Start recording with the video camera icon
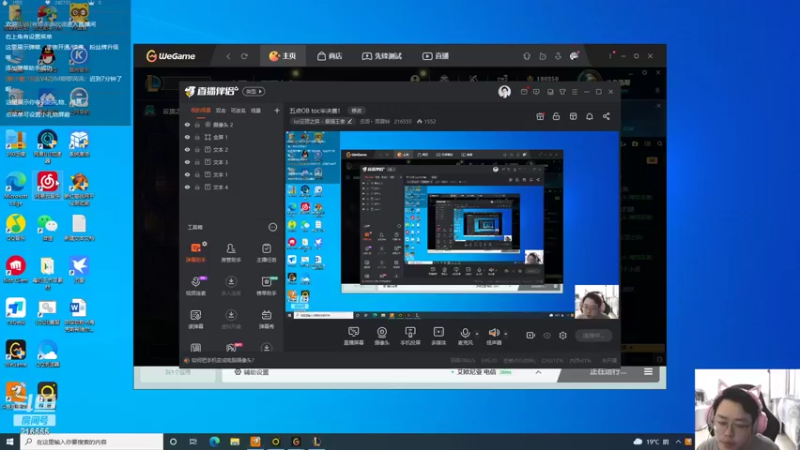 531,335
